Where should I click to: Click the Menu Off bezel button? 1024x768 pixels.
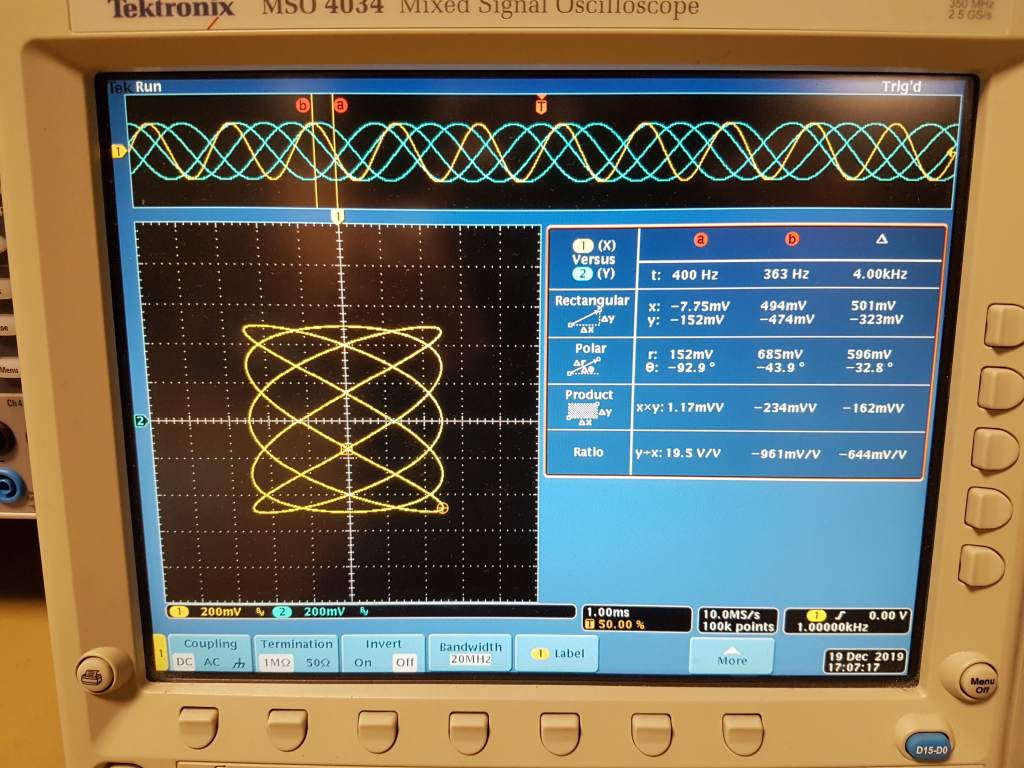(979, 682)
